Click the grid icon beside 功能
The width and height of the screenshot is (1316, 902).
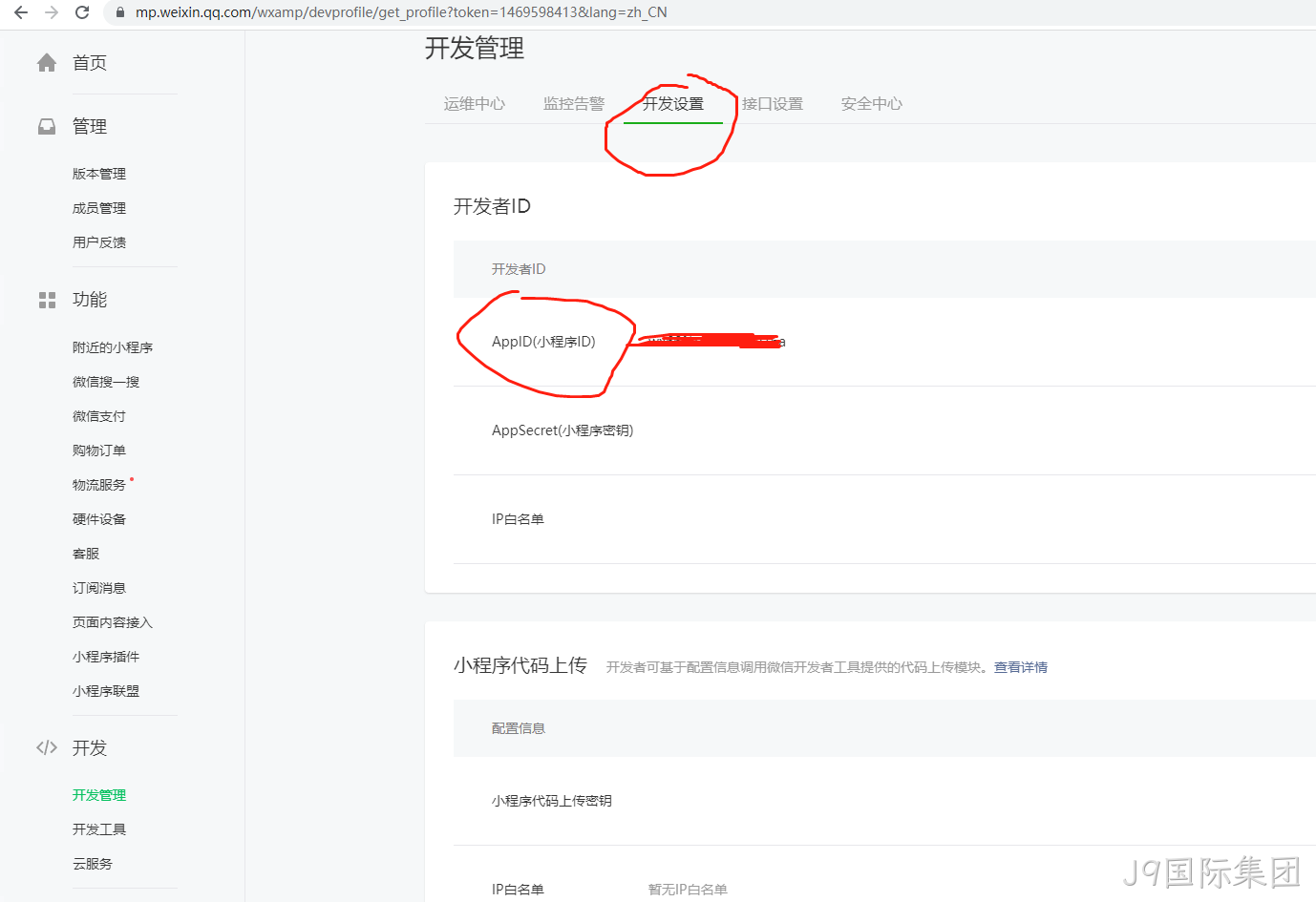coord(47,300)
